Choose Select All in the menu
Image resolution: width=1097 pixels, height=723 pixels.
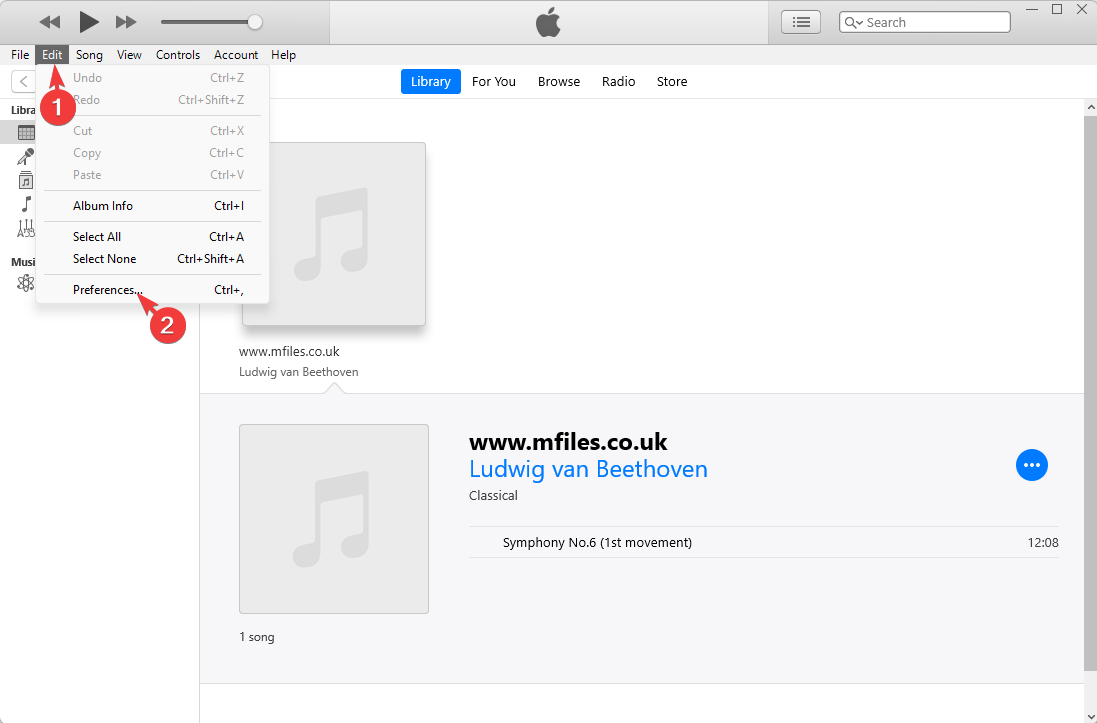click(x=153, y=237)
